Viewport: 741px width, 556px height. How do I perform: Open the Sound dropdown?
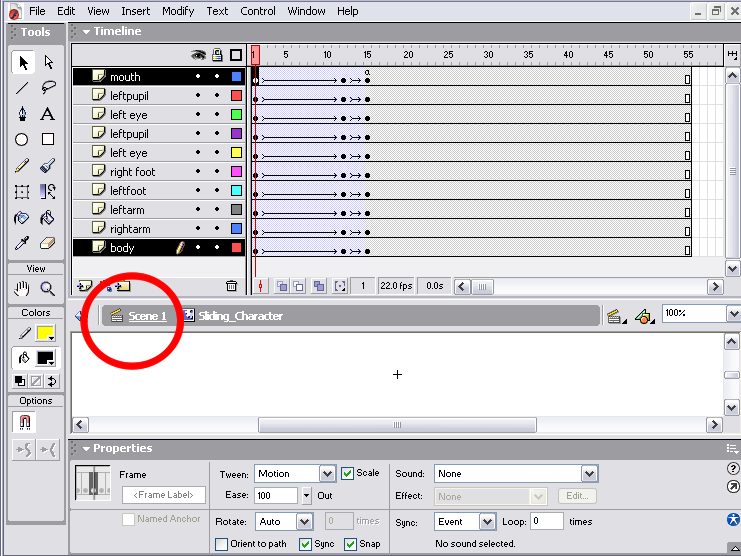point(589,474)
